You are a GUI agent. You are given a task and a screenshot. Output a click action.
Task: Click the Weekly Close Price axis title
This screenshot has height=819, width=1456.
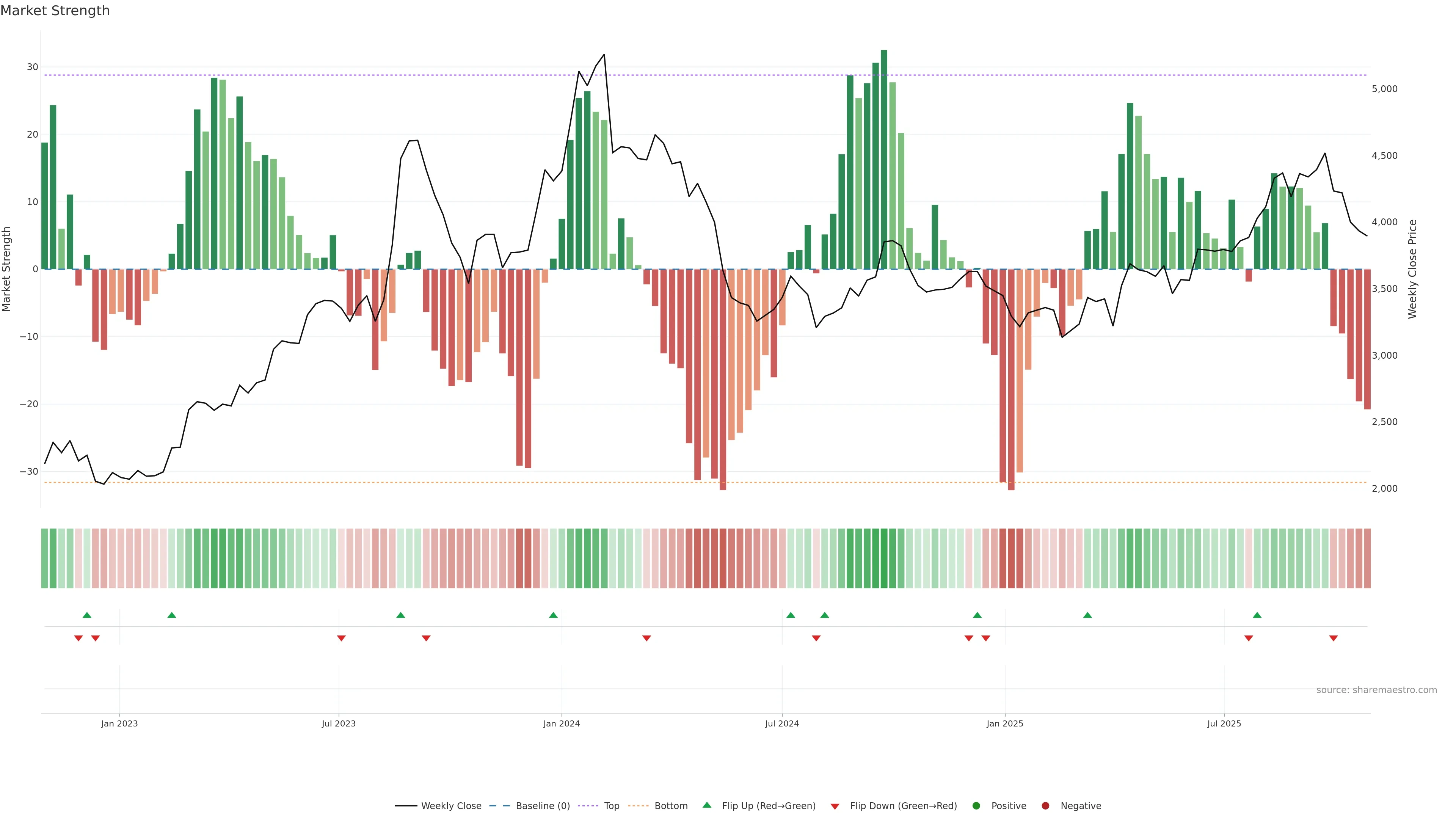point(1412,269)
